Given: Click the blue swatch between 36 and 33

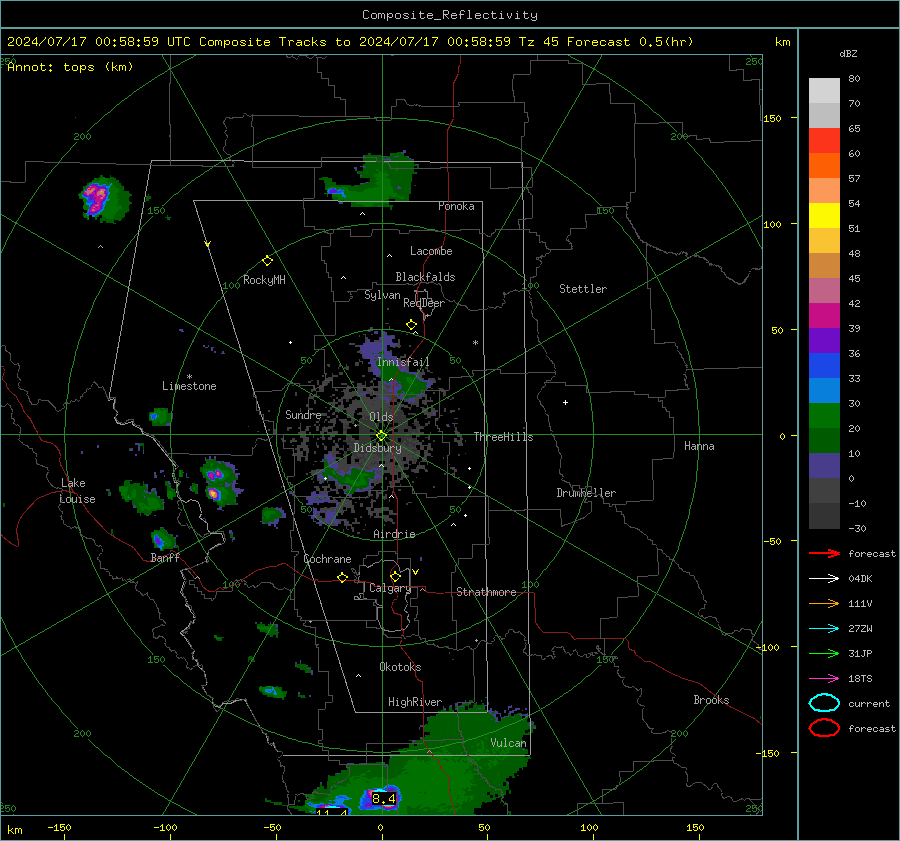Looking at the screenshot, I should 824,366.
